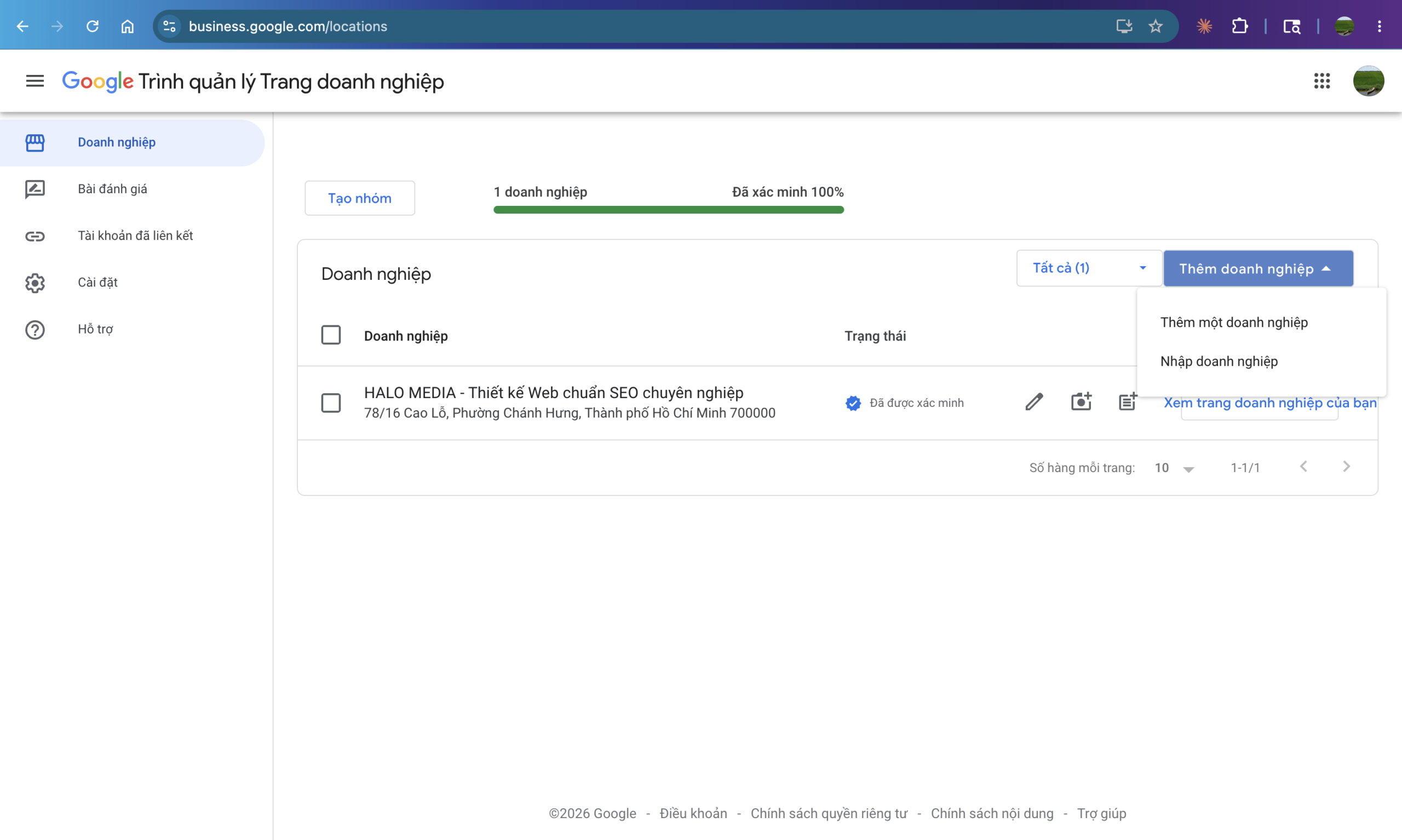Image resolution: width=1402 pixels, height=840 pixels.
Task: Click the Bài đánh giá review icon
Action: [x=35, y=189]
